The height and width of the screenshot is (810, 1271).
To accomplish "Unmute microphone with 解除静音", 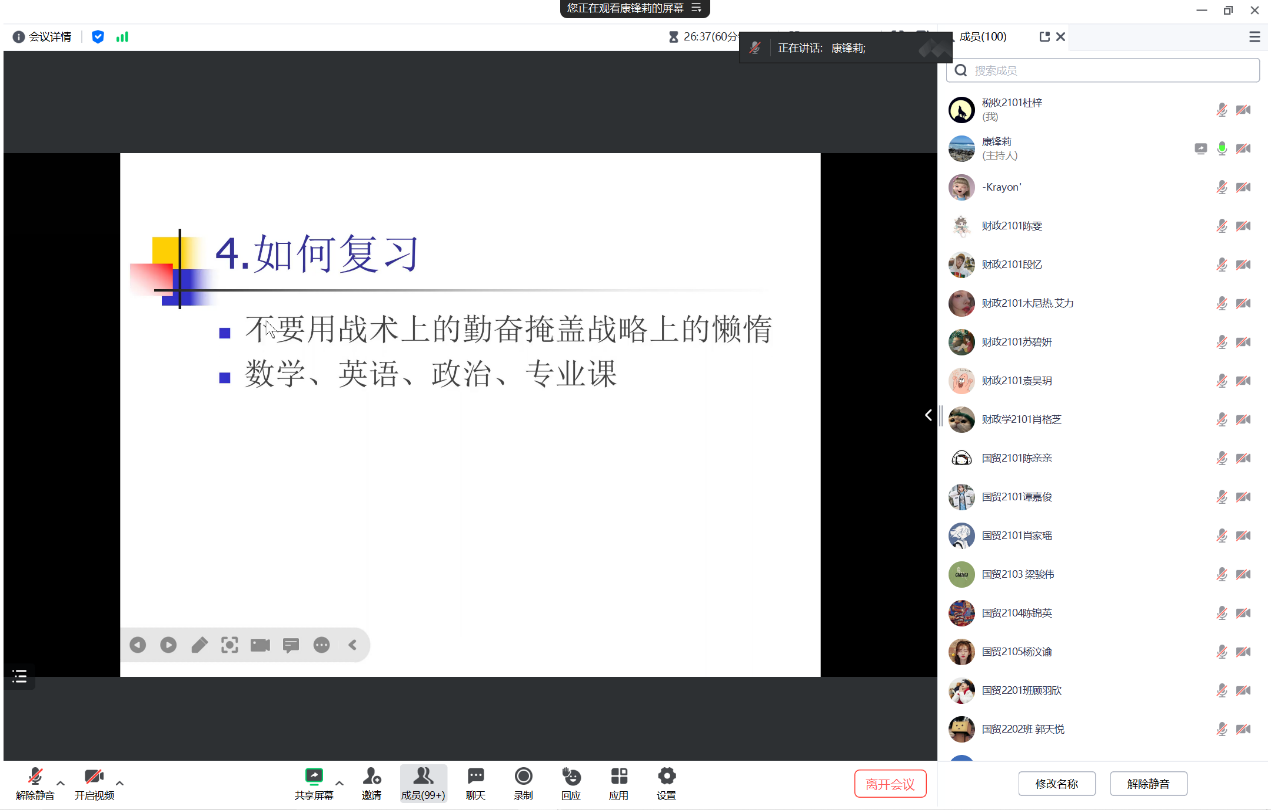I will [x=35, y=782].
